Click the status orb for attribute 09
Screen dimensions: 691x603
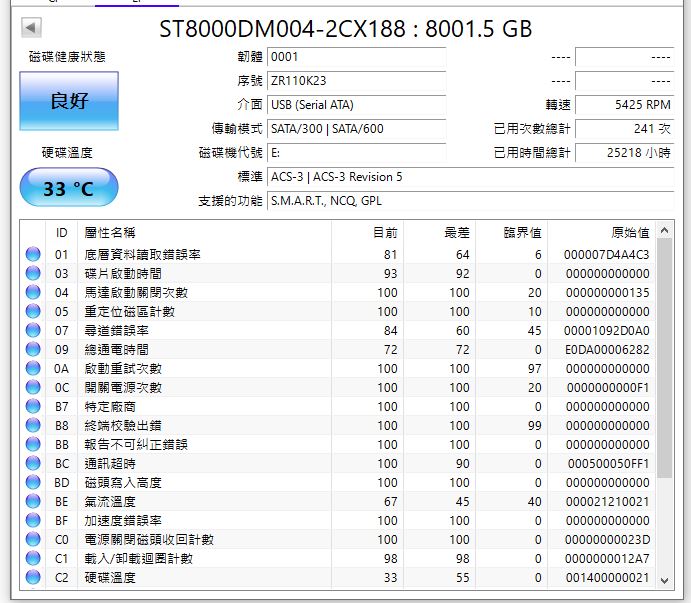[33, 349]
